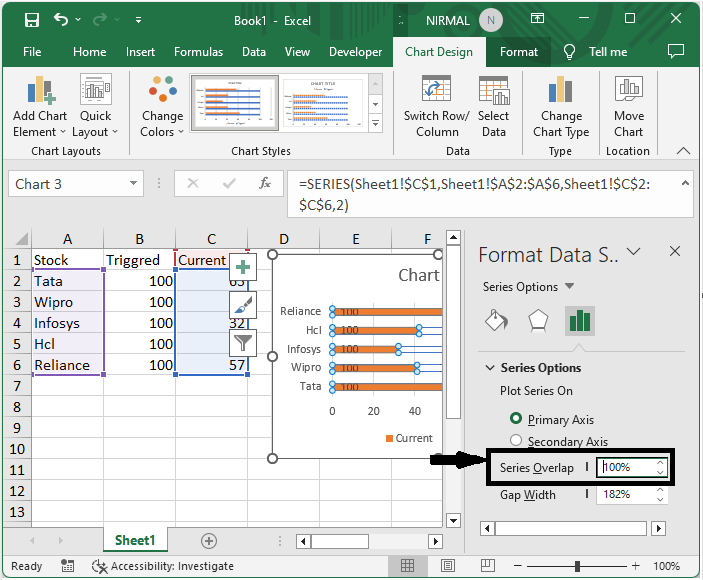
Task: Expand the Name Box dropdown arrow
Action: pos(135,184)
